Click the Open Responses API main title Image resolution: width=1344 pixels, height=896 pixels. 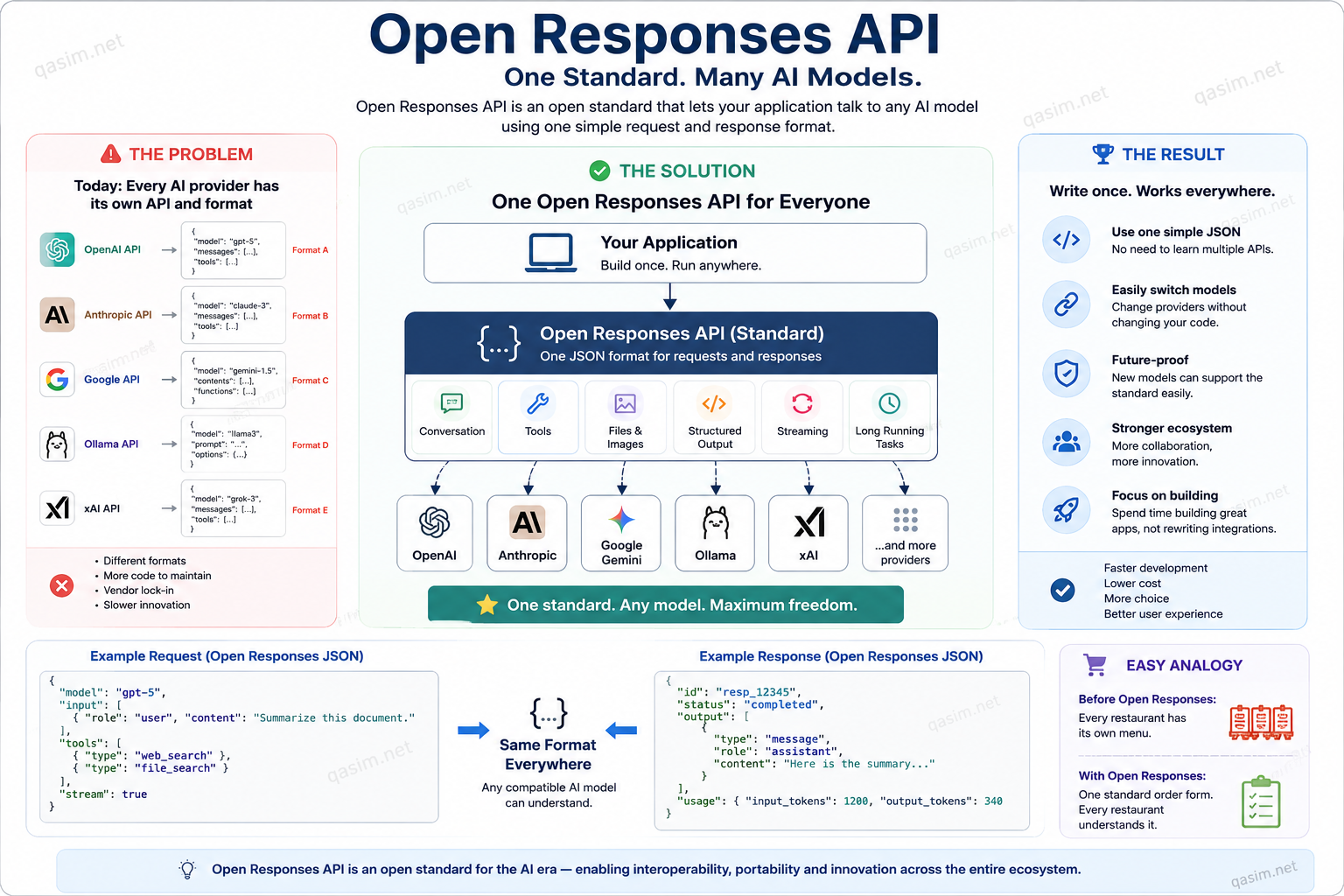point(654,35)
